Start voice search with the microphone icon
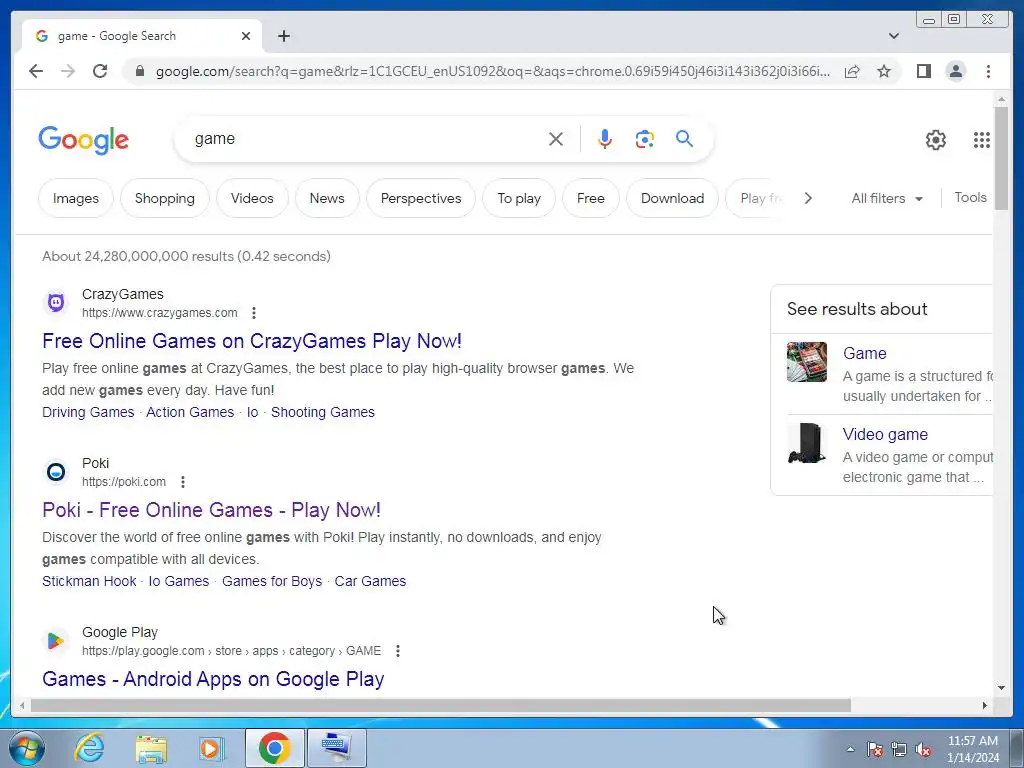Screen dimensions: 1024x768 coord(605,139)
